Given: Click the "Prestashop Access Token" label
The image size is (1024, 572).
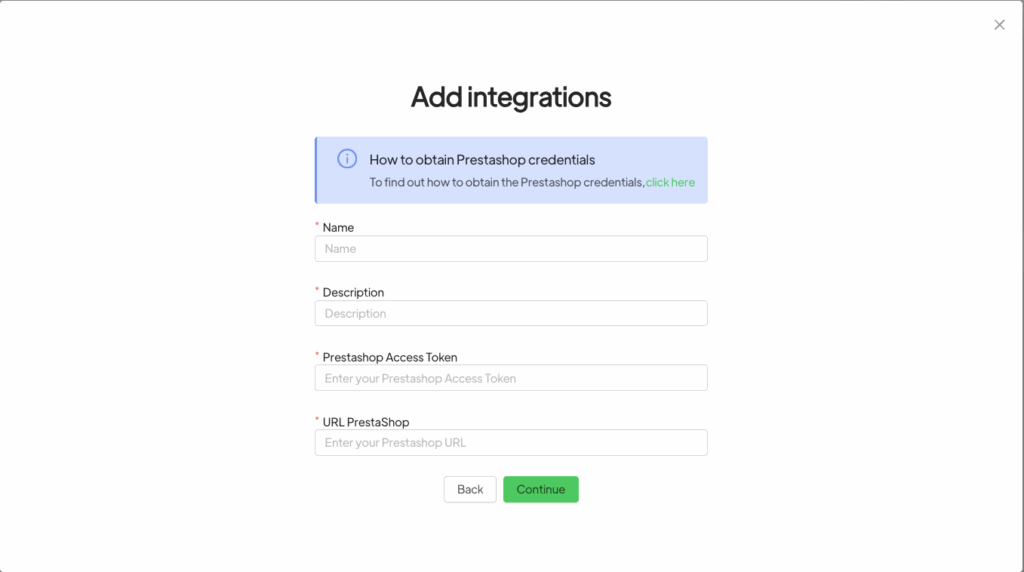Looking at the screenshot, I should [x=390, y=357].
